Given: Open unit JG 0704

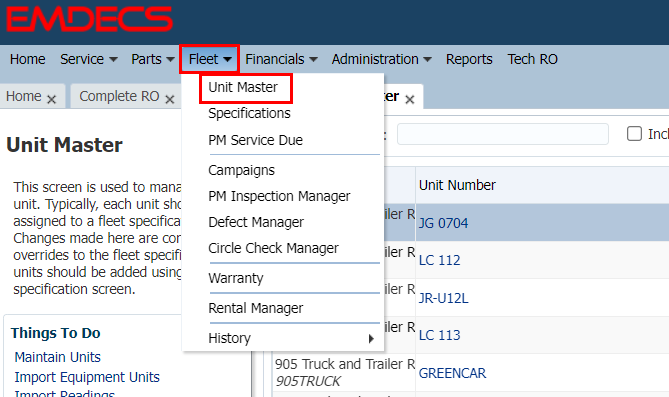Looking at the screenshot, I should (443, 223).
